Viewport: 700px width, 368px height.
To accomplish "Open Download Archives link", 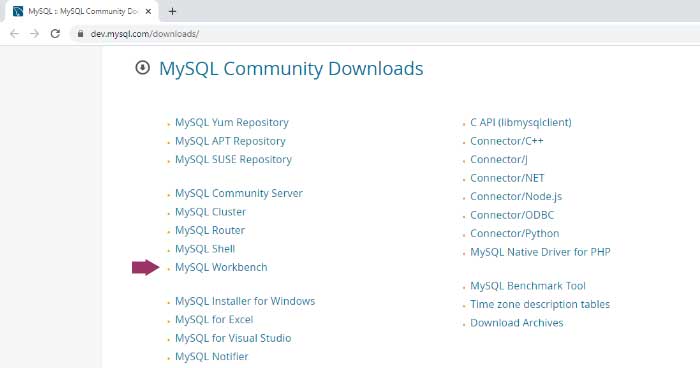I will (517, 323).
